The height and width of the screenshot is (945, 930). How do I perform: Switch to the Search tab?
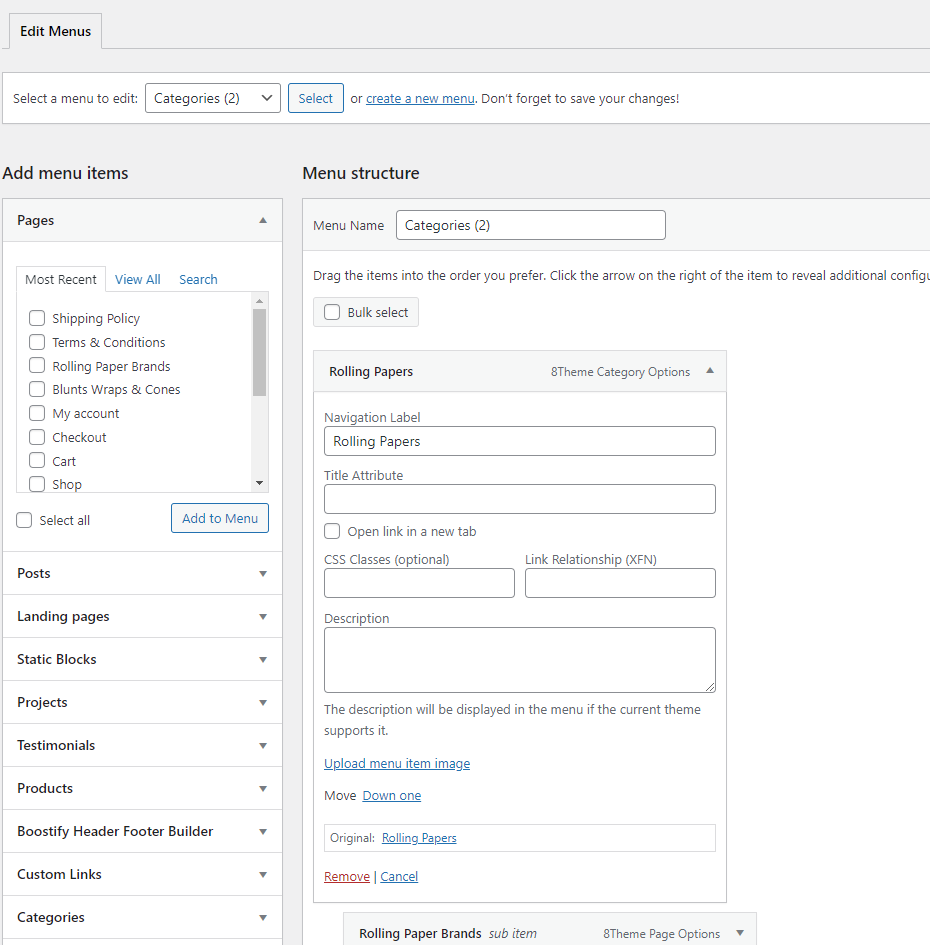click(198, 279)
